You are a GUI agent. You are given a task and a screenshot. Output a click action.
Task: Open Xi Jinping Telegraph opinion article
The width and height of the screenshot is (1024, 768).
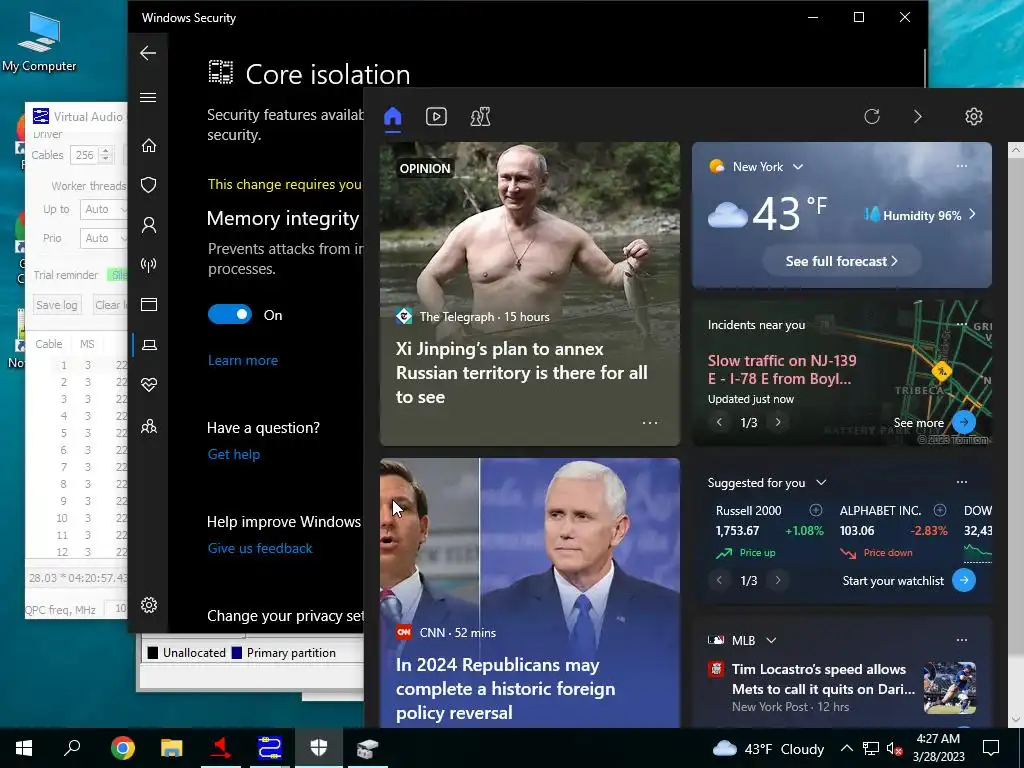click(x=530, y=294)
